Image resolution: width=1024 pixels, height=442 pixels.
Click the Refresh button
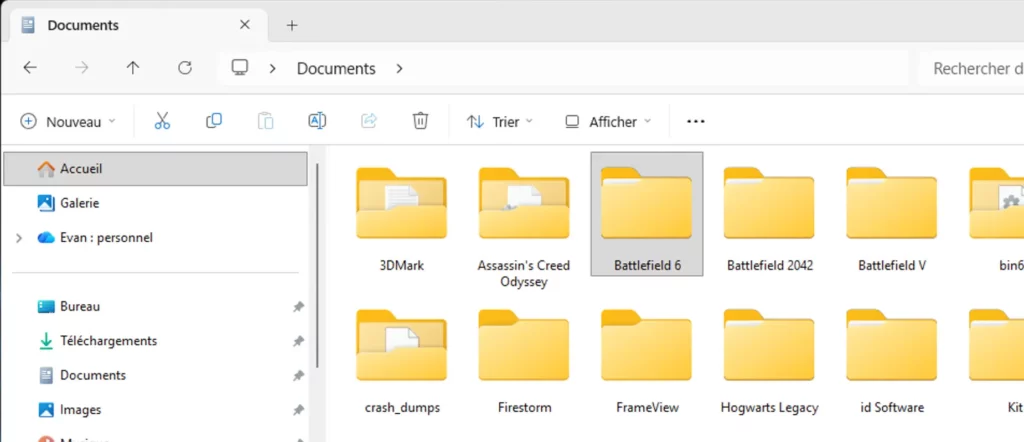(x=184, y=68)
